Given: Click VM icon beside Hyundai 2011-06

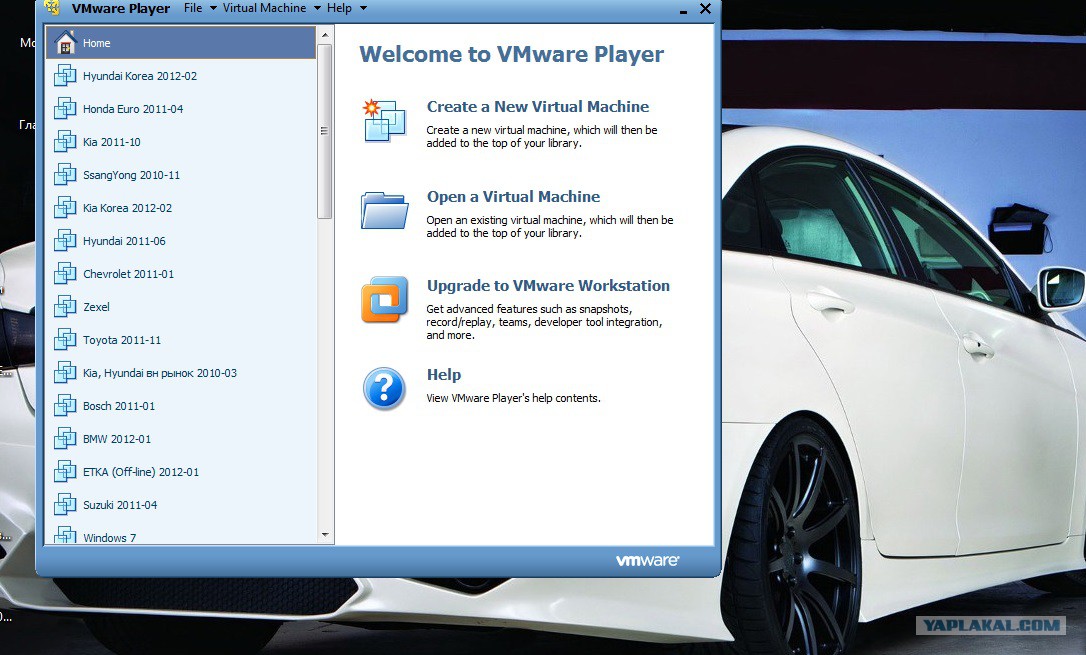Looking at the screenshot, I should [x=65, y=240].
